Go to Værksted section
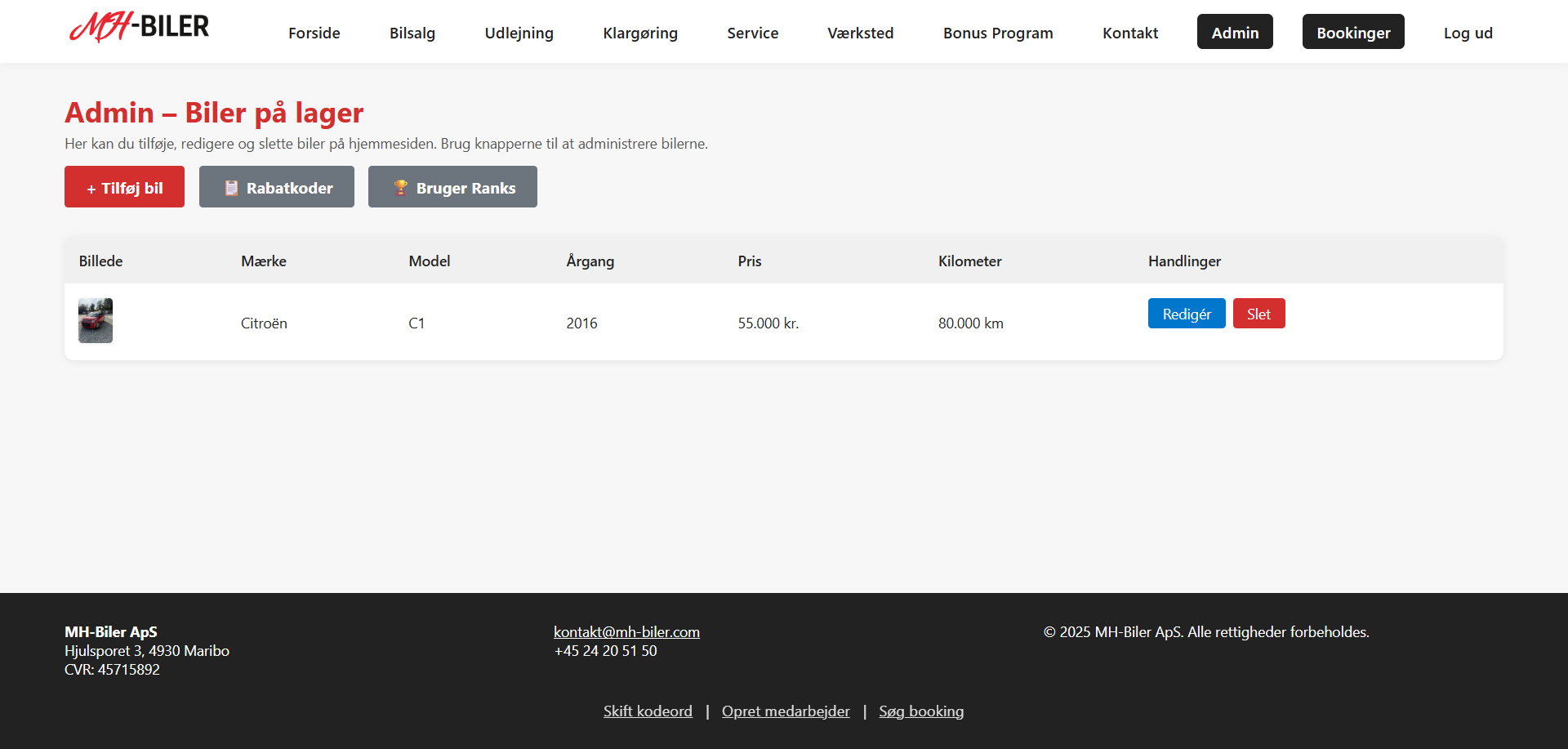 (x=860, y=33)
